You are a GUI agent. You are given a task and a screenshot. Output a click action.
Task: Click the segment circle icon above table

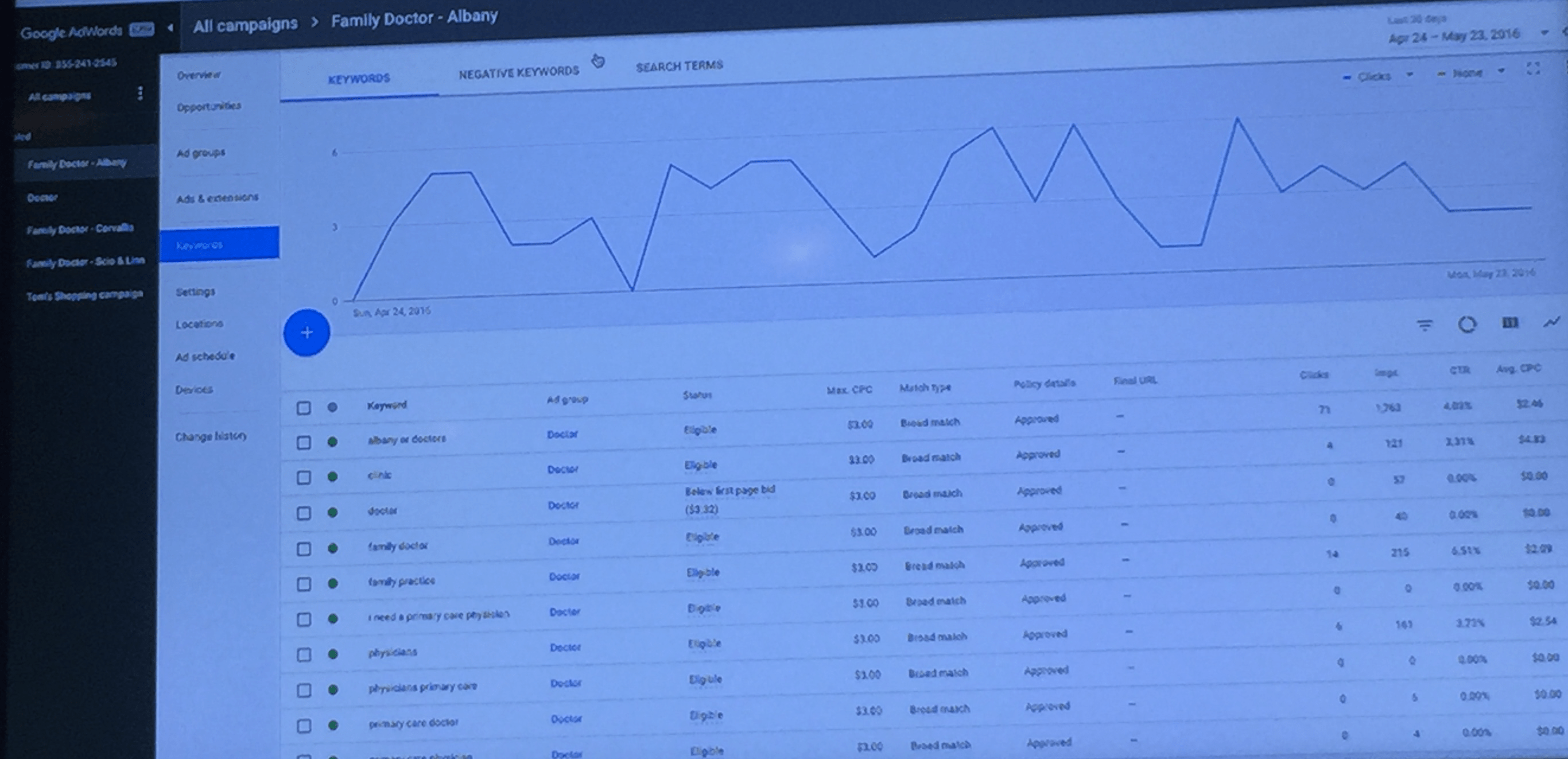pos(1467,324)
